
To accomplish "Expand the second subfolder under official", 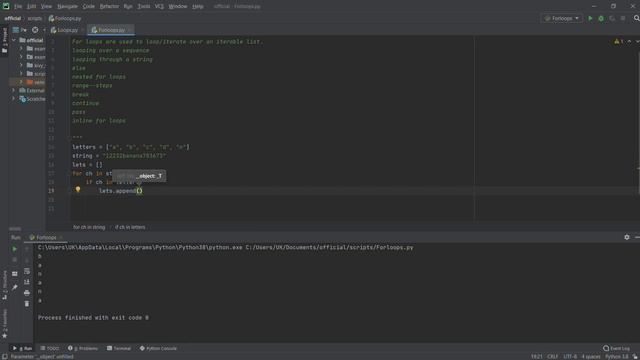I will pyautogui.click(x=21, y=57).
